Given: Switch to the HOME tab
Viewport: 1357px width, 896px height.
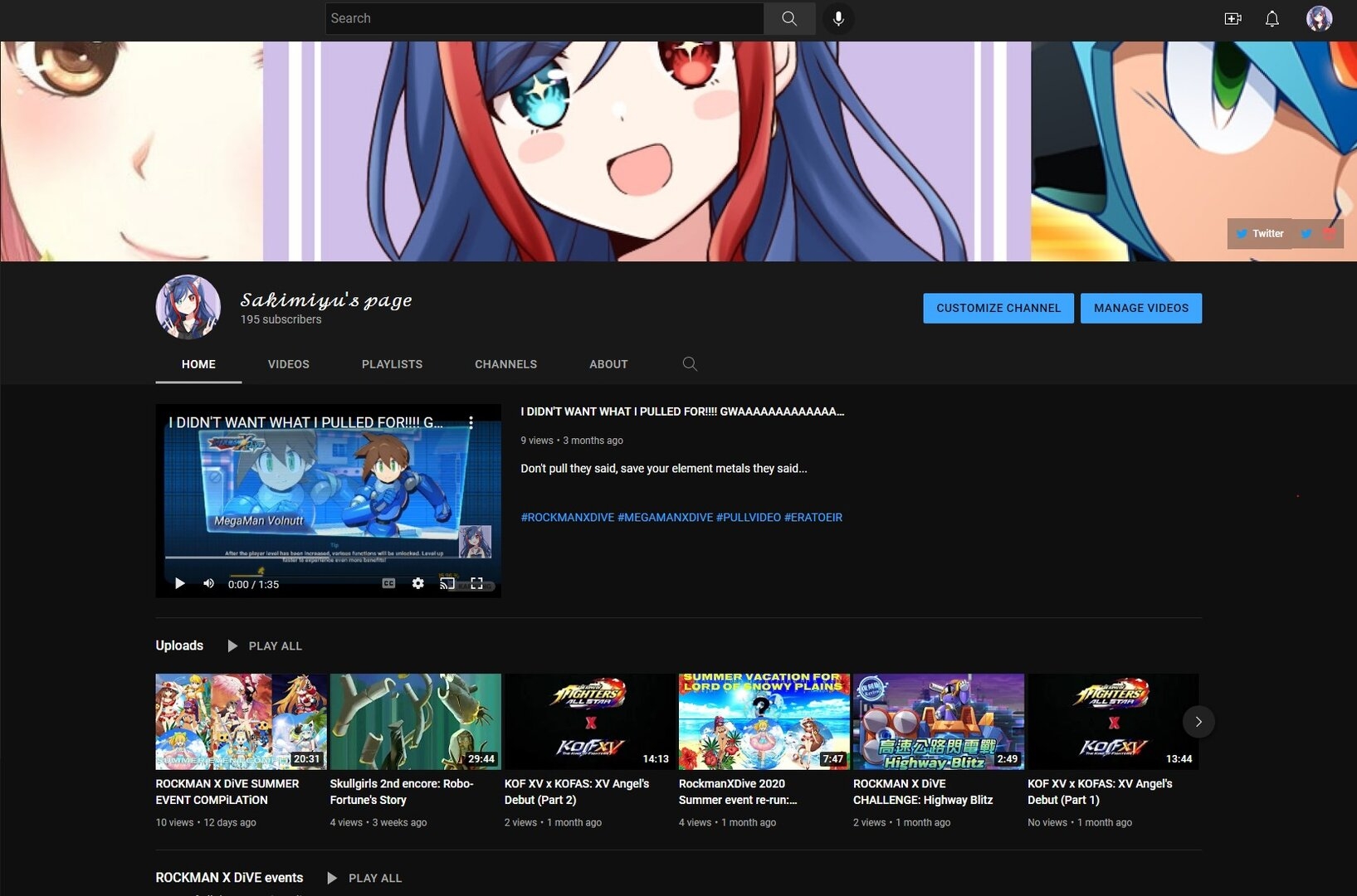Looking at the screenshot, I should (198, 364).
